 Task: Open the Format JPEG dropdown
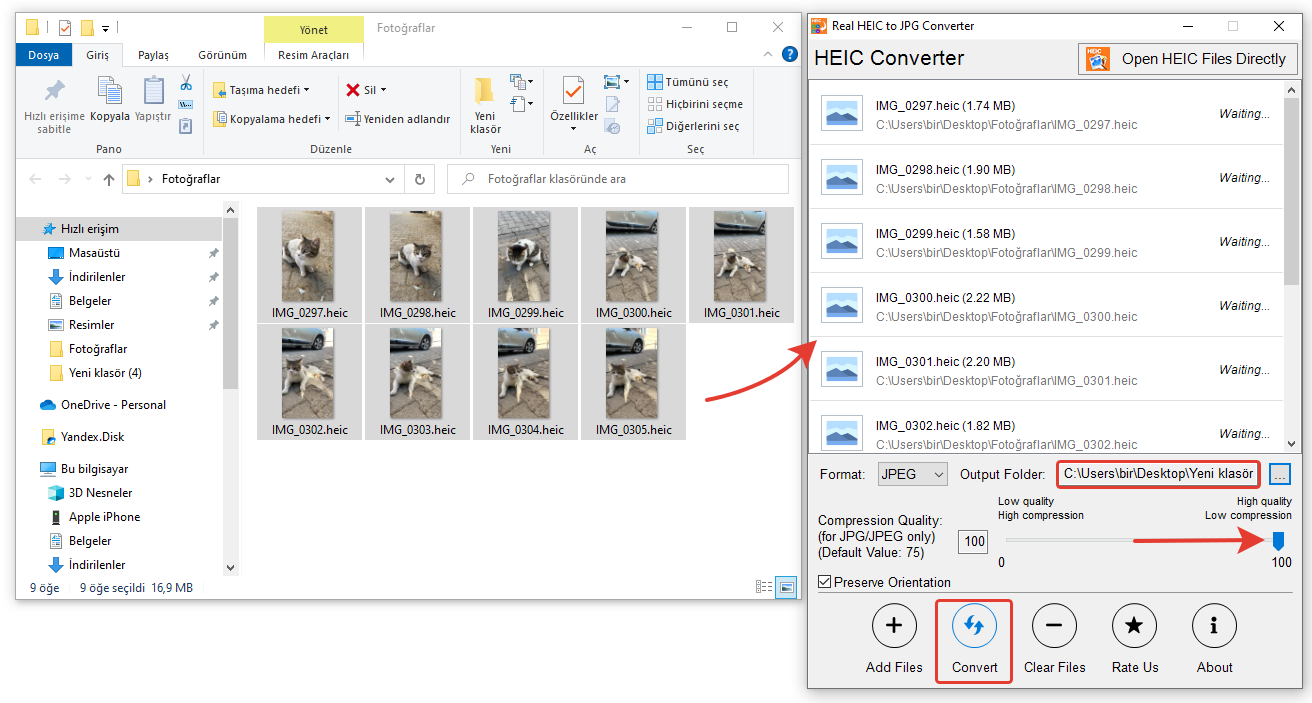click(x=912, y=474)
